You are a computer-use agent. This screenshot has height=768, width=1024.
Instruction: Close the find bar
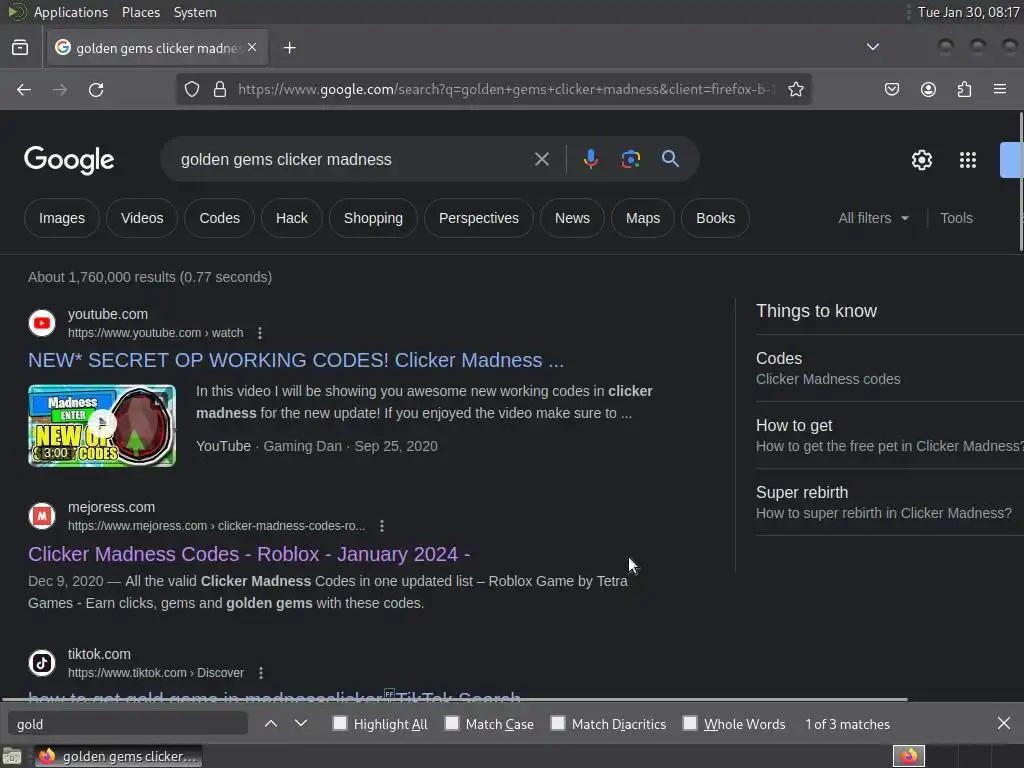click(x=1004, y=723)
